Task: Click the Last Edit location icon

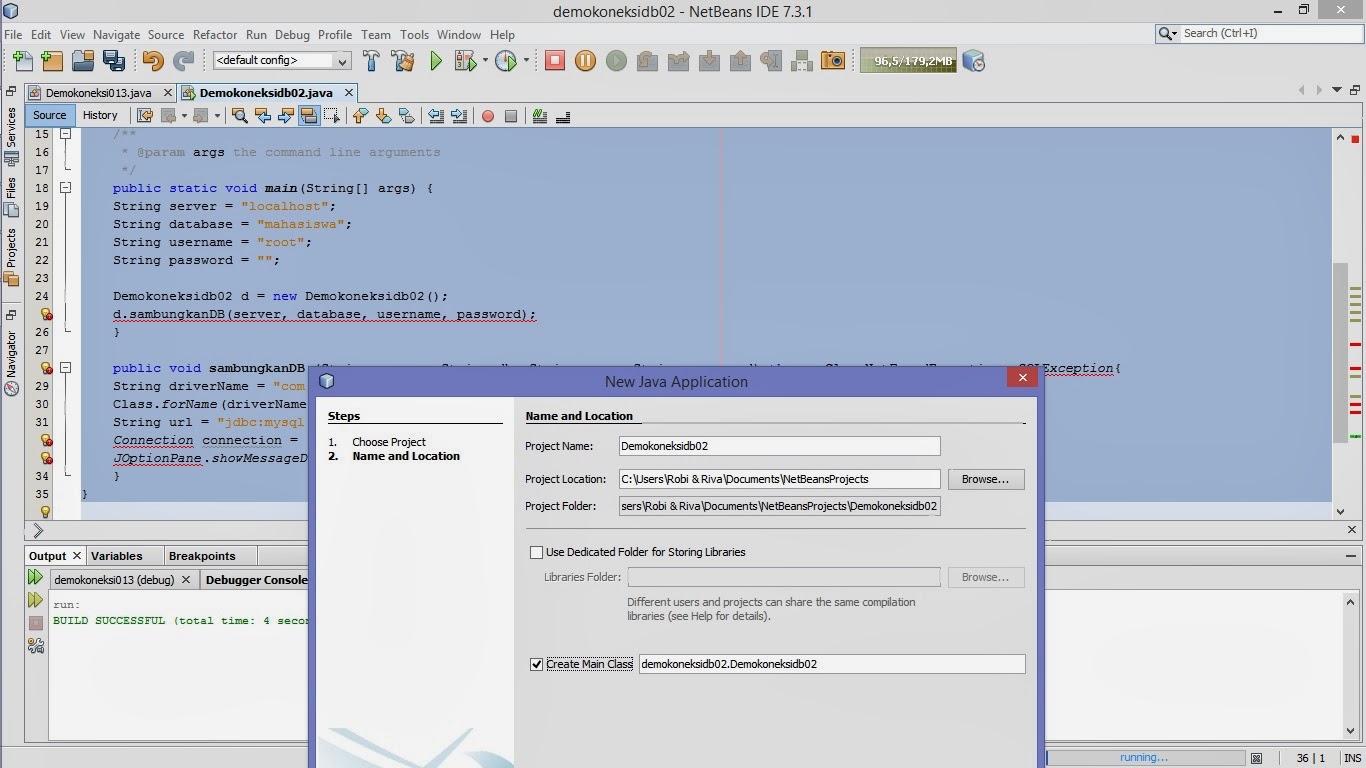Action: (x=145, y=116)
